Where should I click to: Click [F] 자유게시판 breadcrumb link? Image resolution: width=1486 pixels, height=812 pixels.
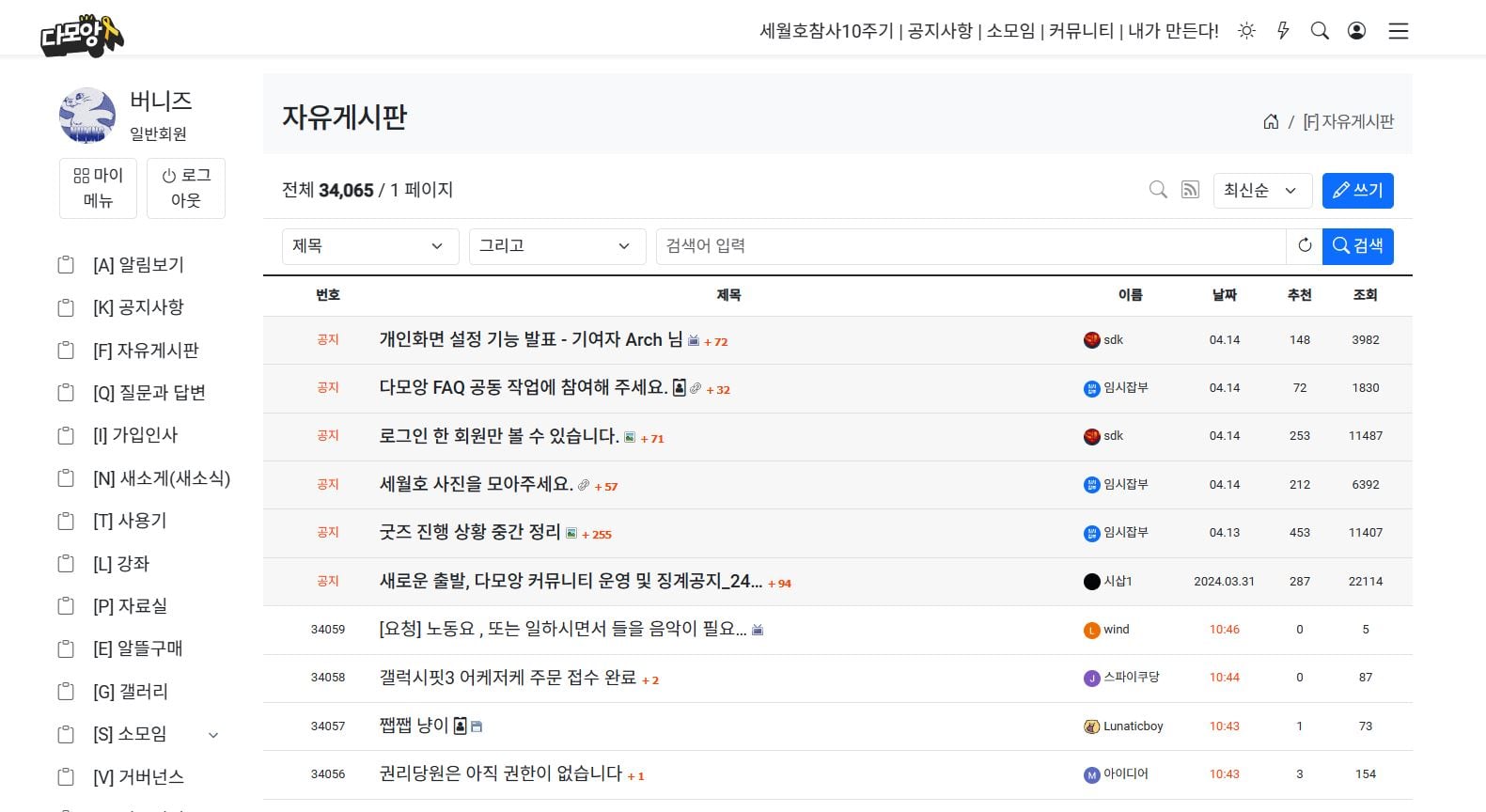pyautogui.click(x=1348, y=121)
